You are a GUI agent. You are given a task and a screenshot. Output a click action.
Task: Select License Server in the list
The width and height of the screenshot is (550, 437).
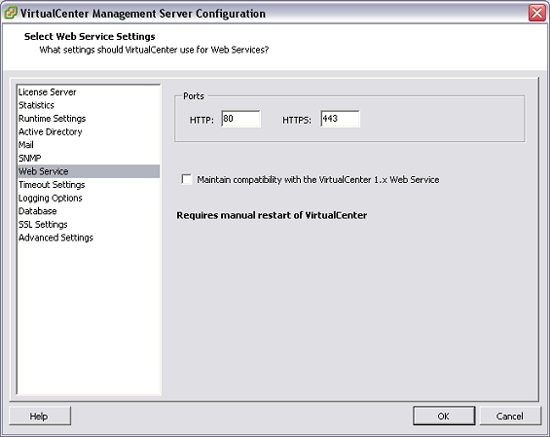pyautogui.click(x=47, y=92)
